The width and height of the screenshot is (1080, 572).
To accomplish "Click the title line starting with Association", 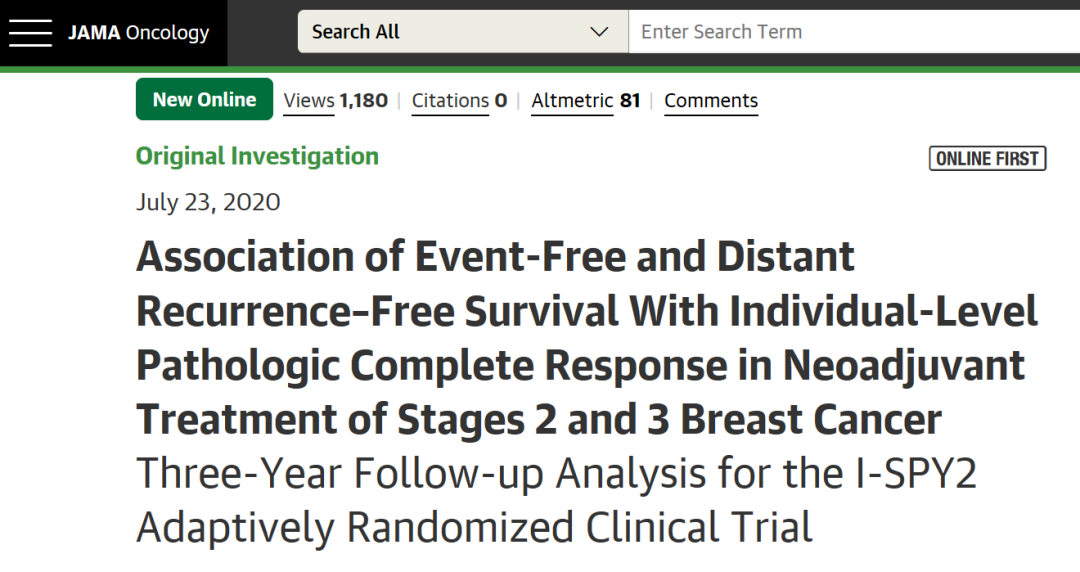I will [496, 257].
